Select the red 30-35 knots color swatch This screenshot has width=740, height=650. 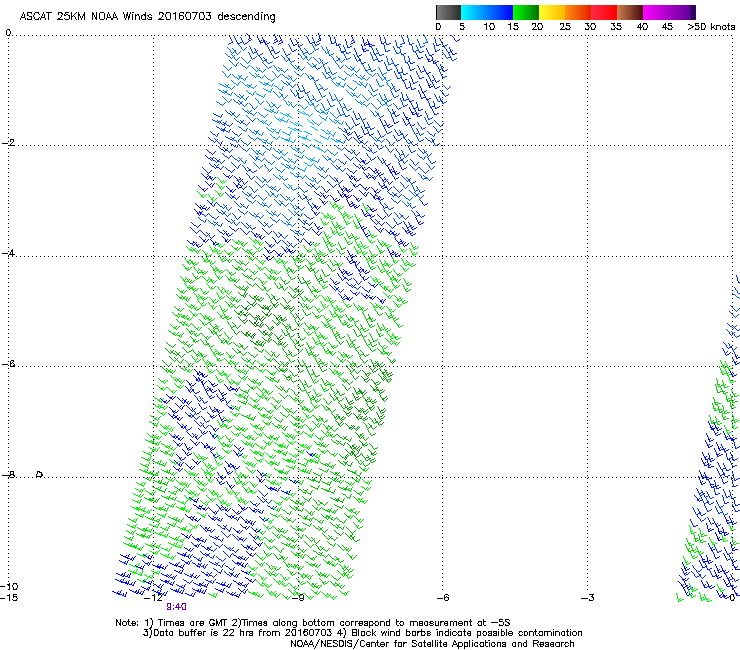click(x=604, y=12)
